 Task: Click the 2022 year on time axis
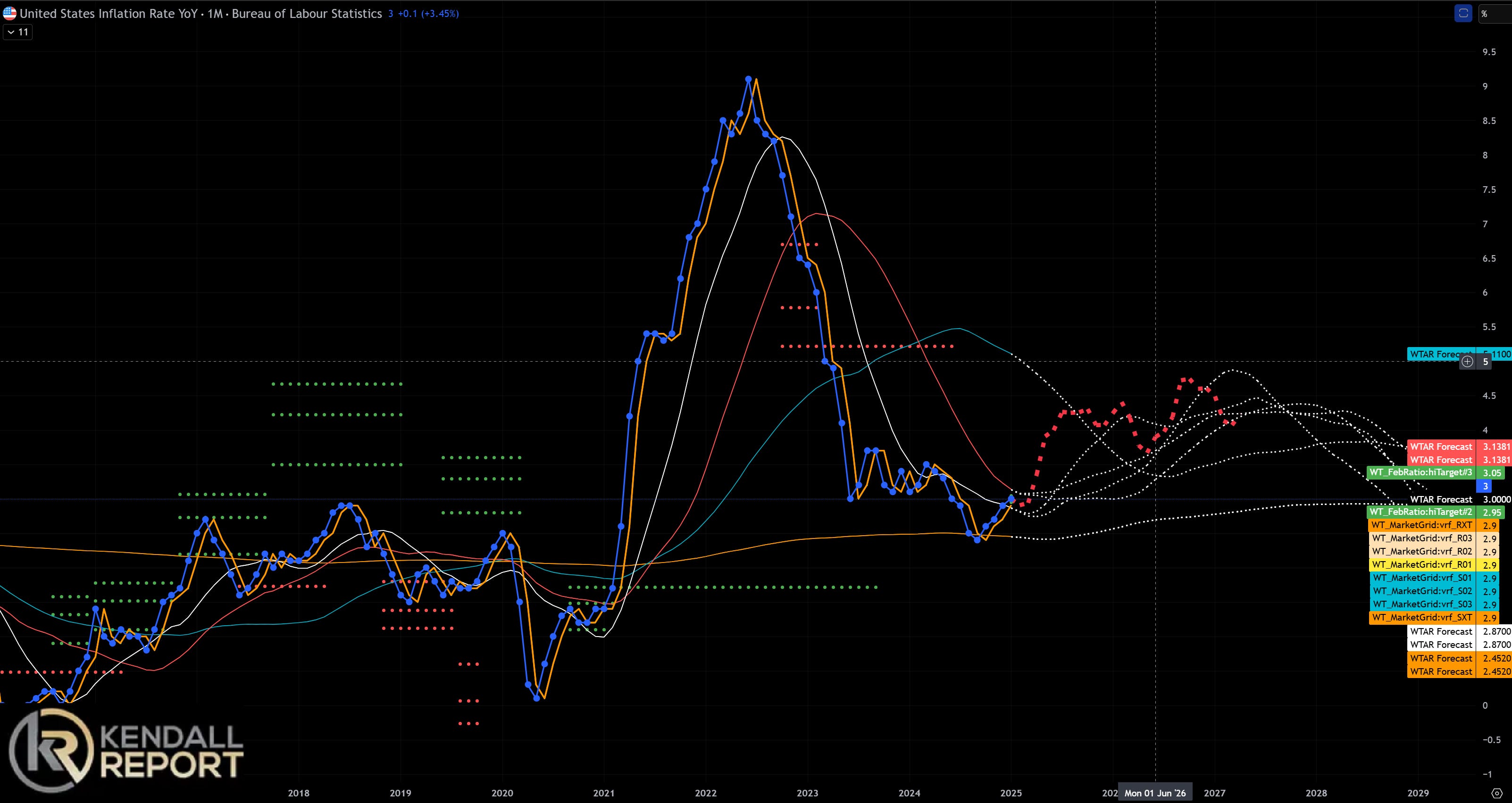point(706,793)
